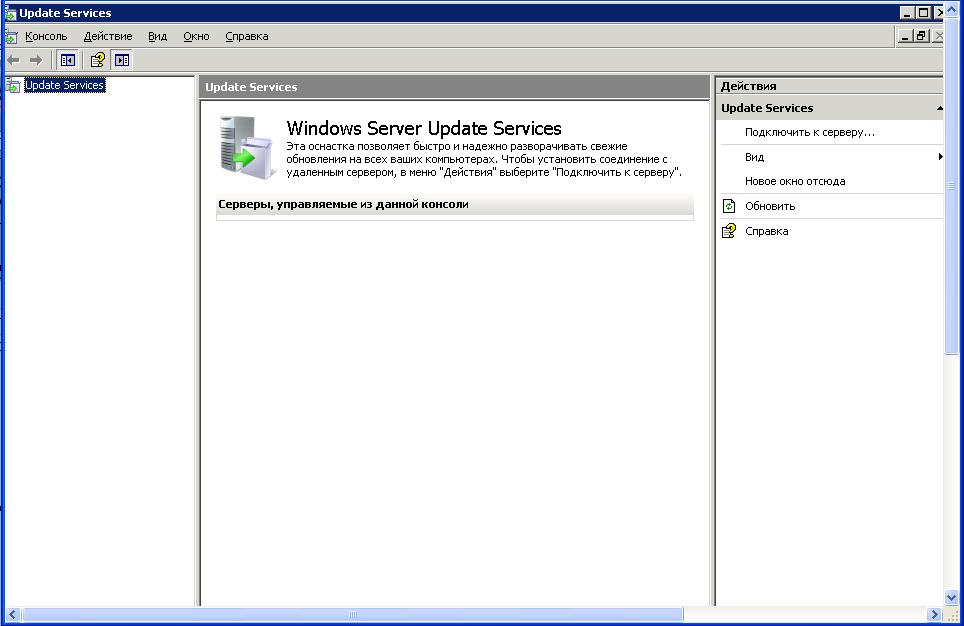Click the horizontal scrollbar thumb

pyautogui.click(x=352, y=614)
